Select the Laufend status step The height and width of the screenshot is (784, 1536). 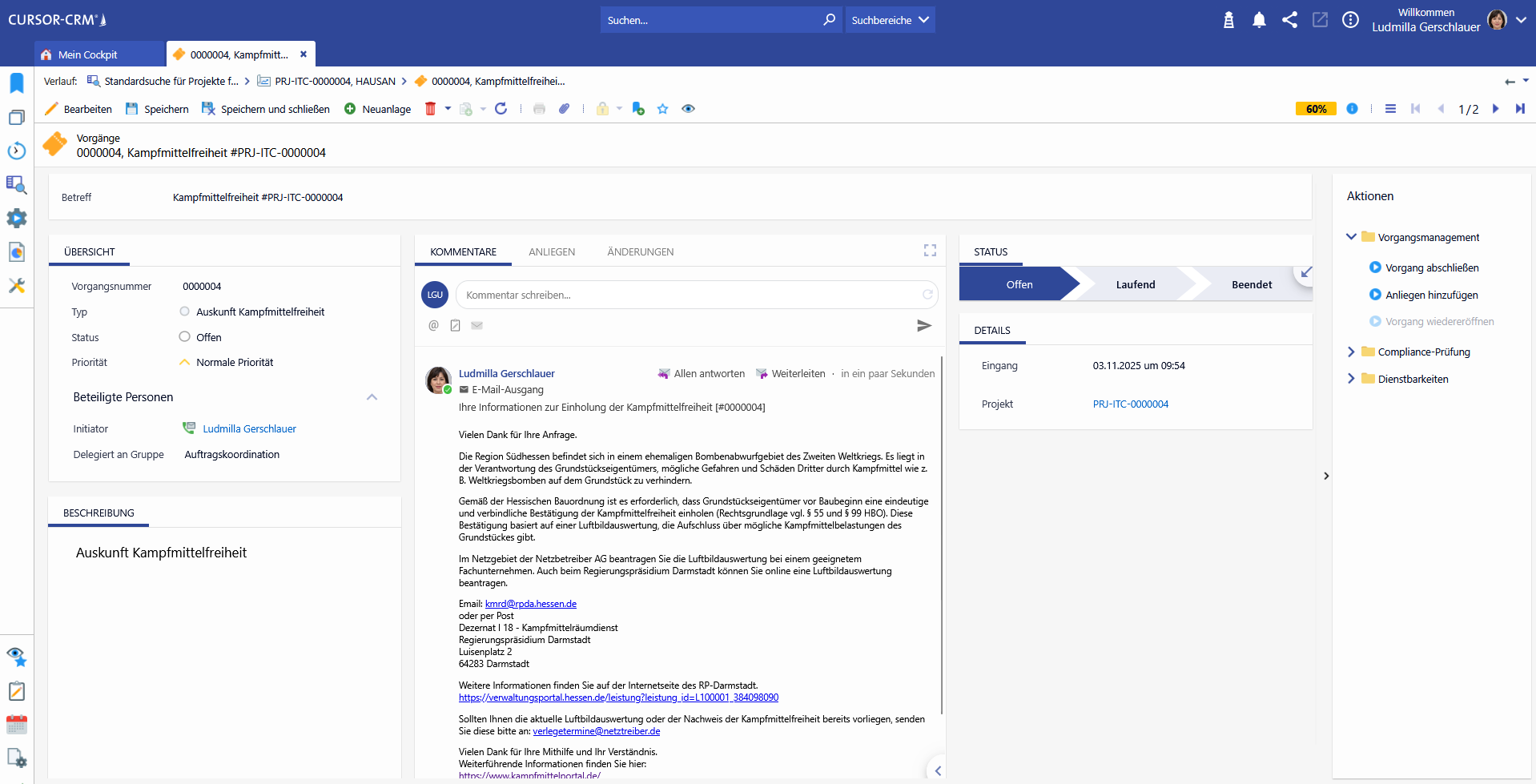pyautogui.click(x=1135, y=284)
